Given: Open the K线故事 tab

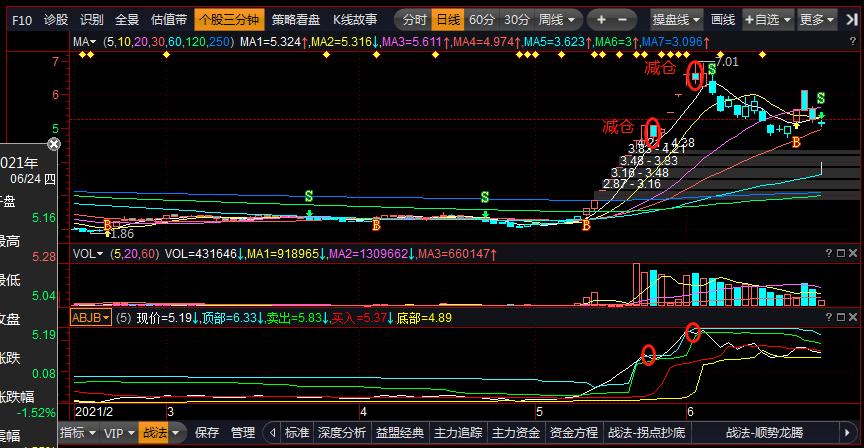Looking at the screenshot, I should (x=355, y=20).
